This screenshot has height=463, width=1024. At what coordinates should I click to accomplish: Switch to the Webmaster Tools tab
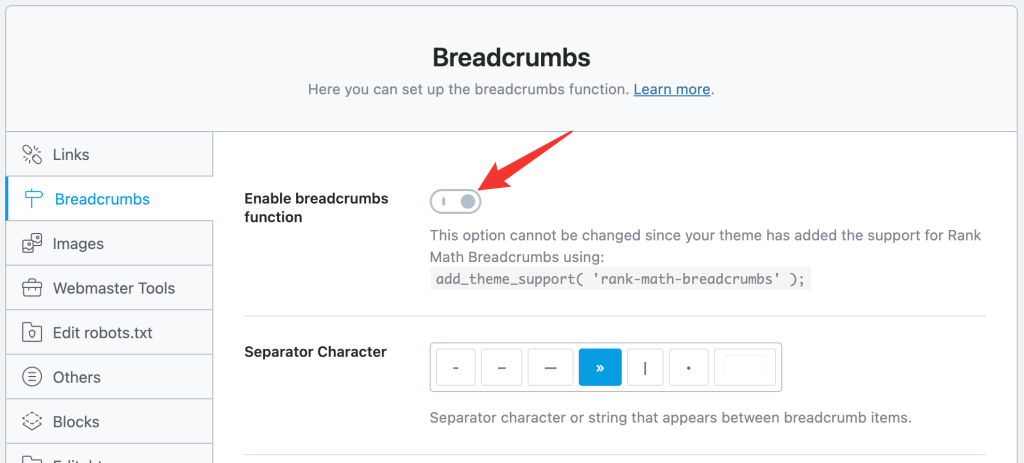(114, 288)
